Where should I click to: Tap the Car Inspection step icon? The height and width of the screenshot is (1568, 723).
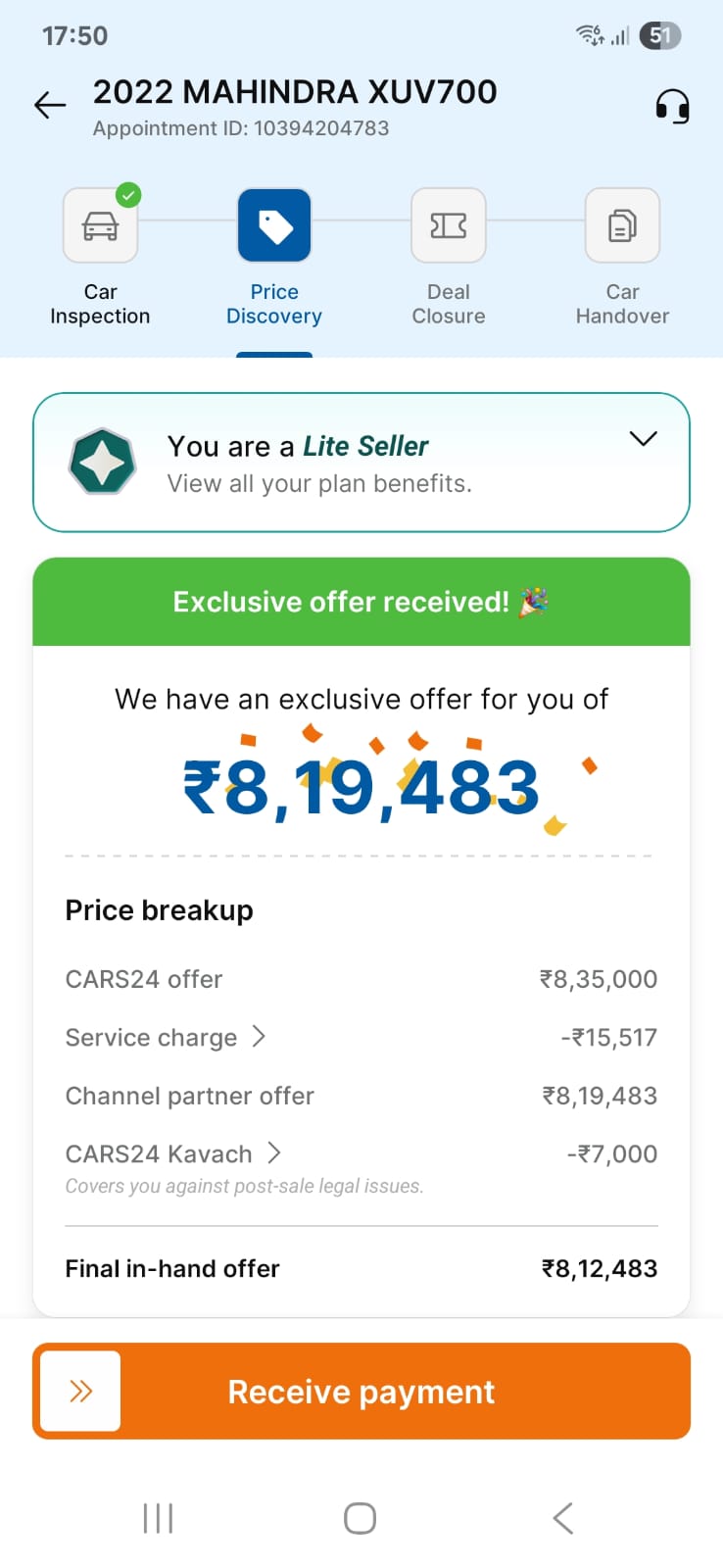click(x=100, y=226)
